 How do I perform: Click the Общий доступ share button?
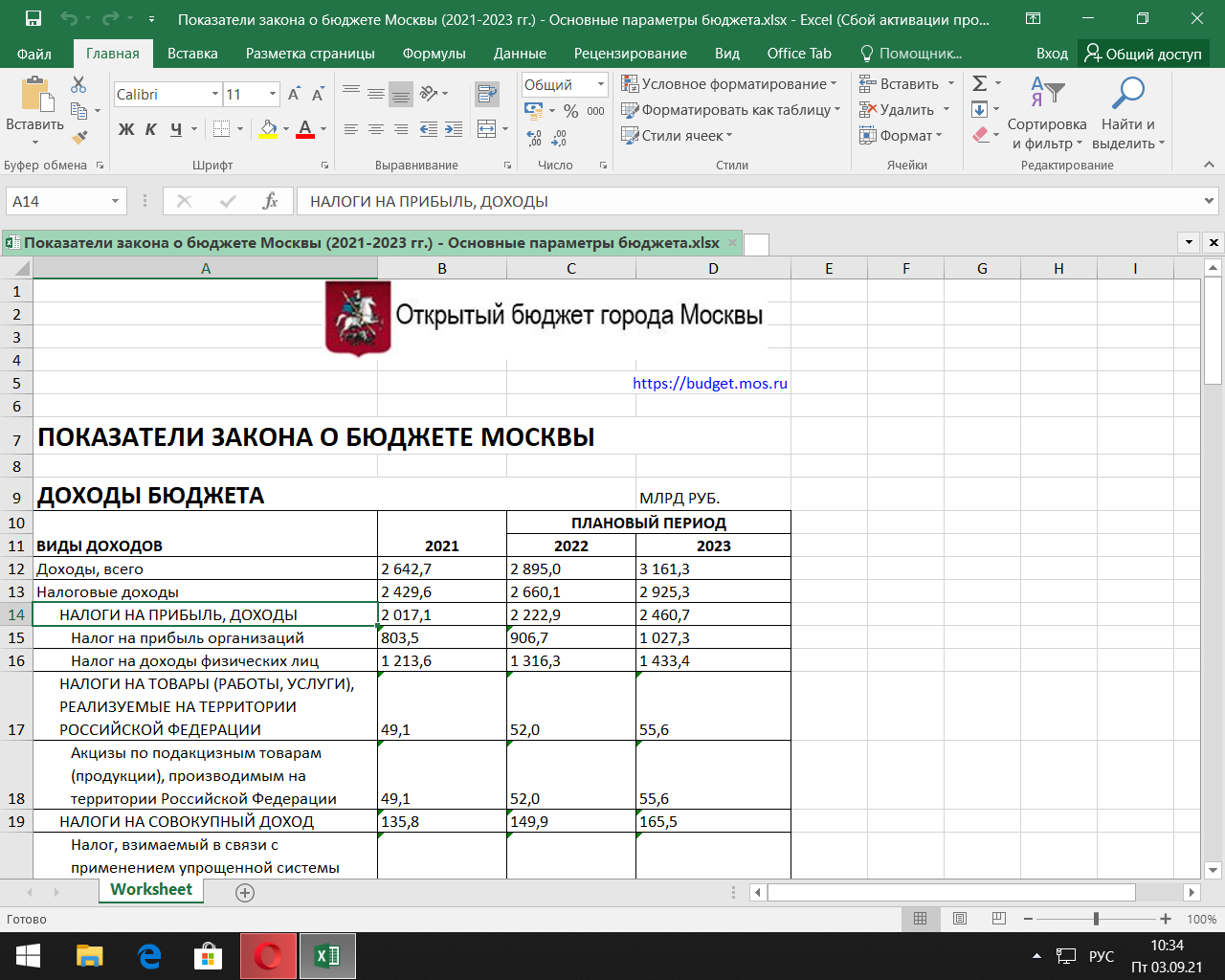(1144, 54)
